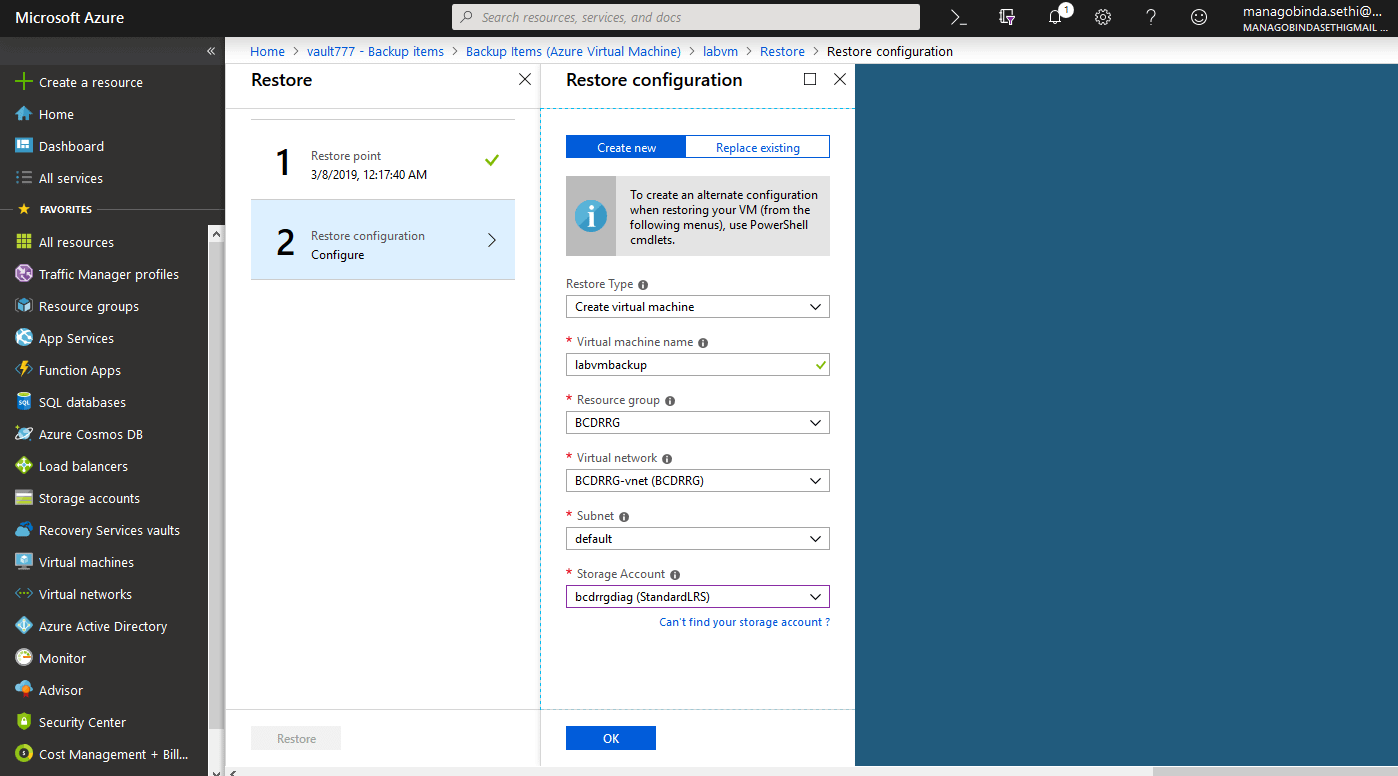Open the Resource group dropdown
This screenshot has height=776, width=1398.
698,423
